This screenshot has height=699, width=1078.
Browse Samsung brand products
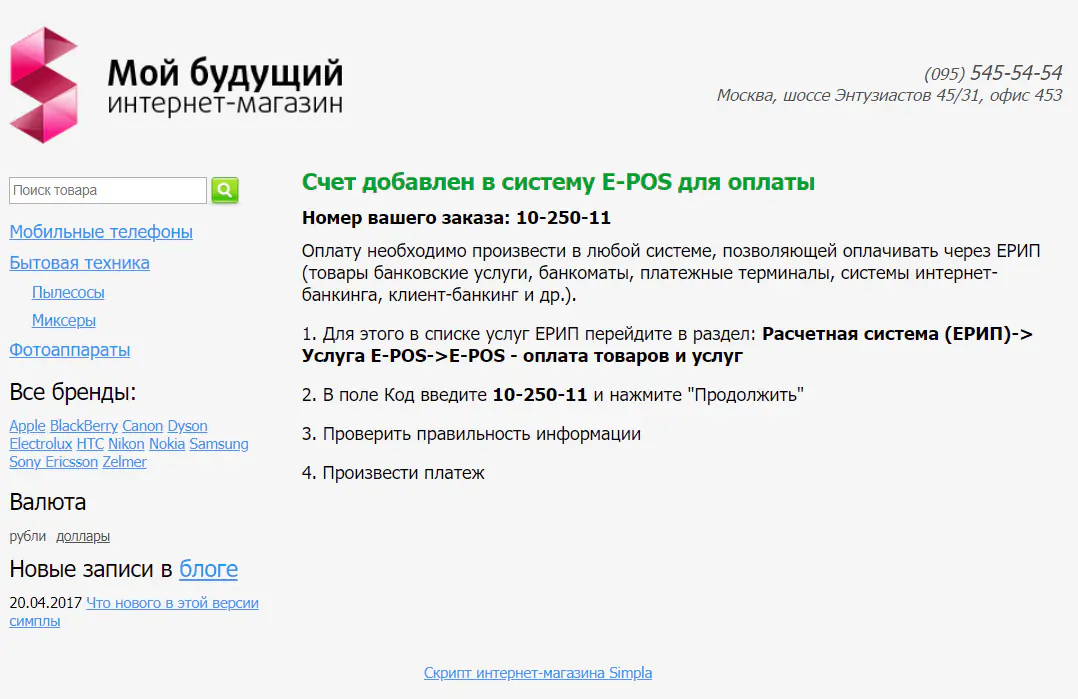pyautogui.click(x=219, y=443)
